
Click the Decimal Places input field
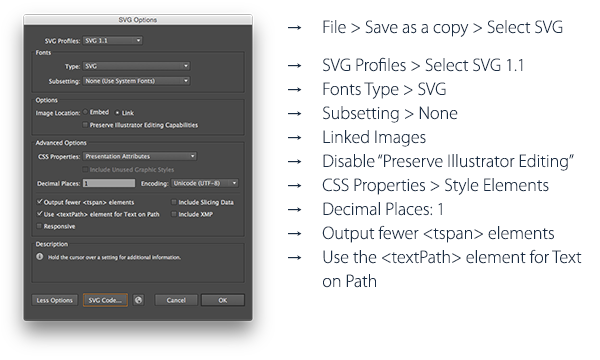pyautogui.click(x=109, y=184)
